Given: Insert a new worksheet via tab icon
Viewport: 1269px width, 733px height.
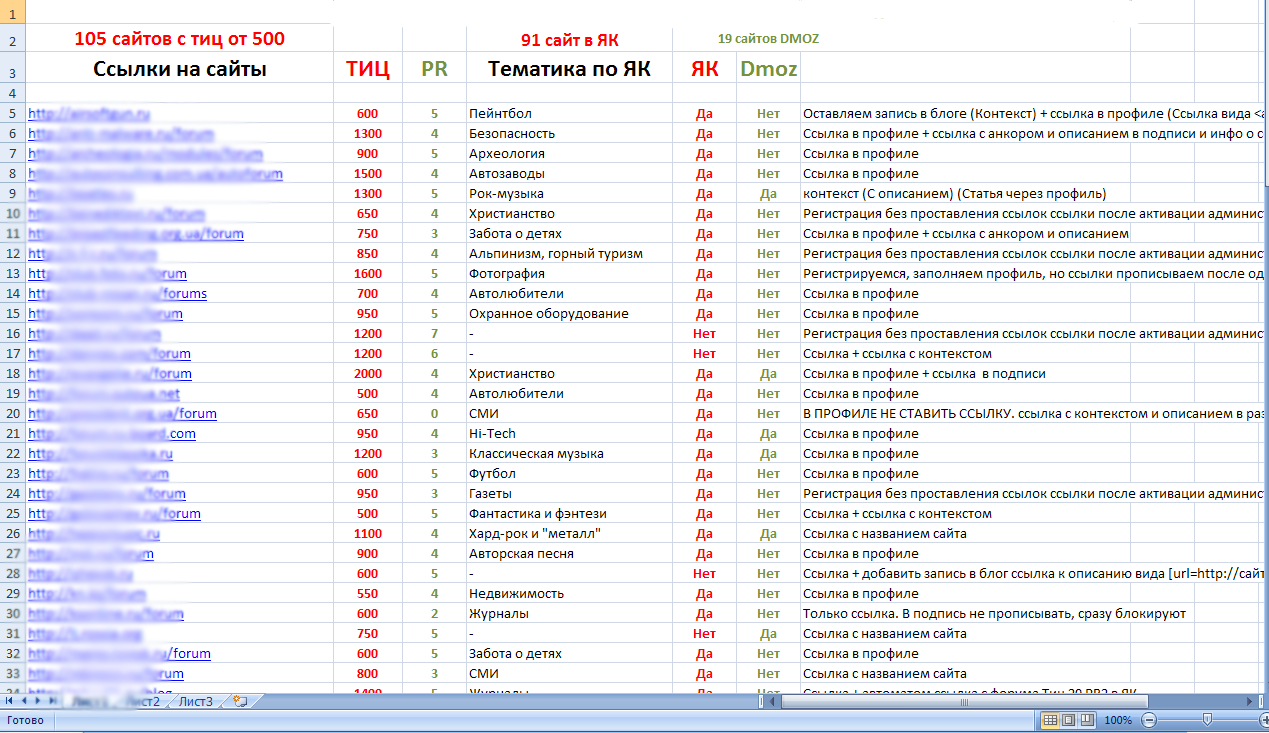Looking at the screenshot, I should (x=240, y=701).
